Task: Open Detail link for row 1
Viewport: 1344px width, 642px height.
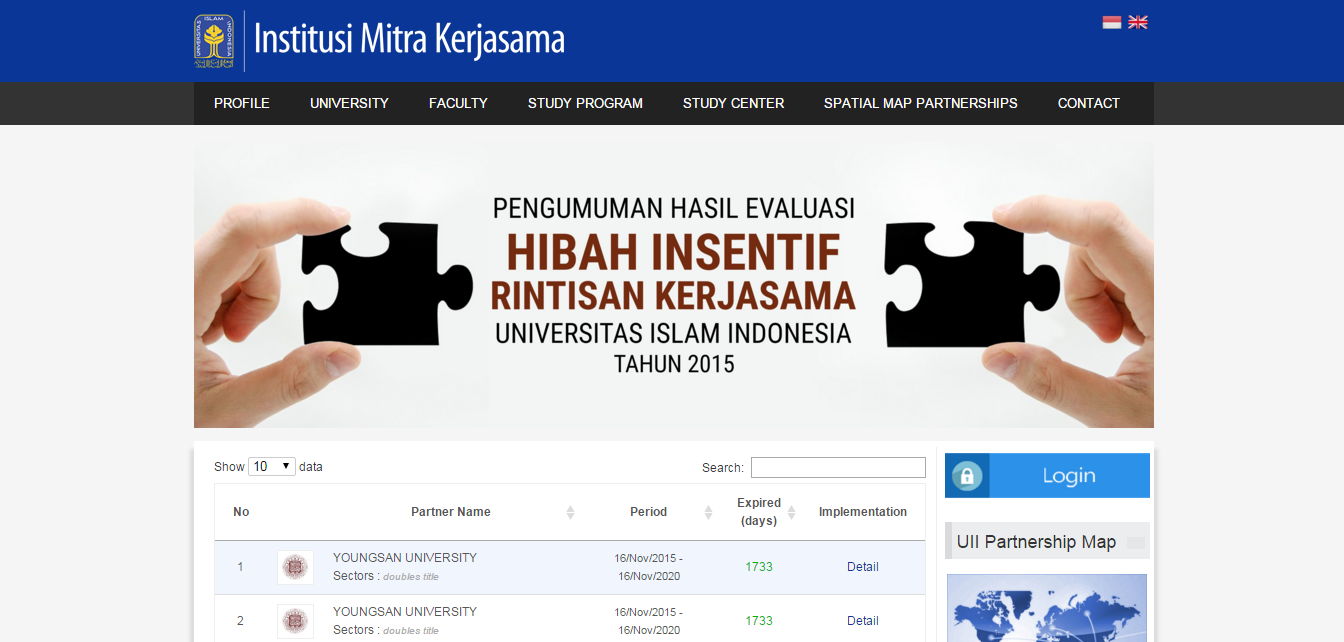Action: click(863, 567)
